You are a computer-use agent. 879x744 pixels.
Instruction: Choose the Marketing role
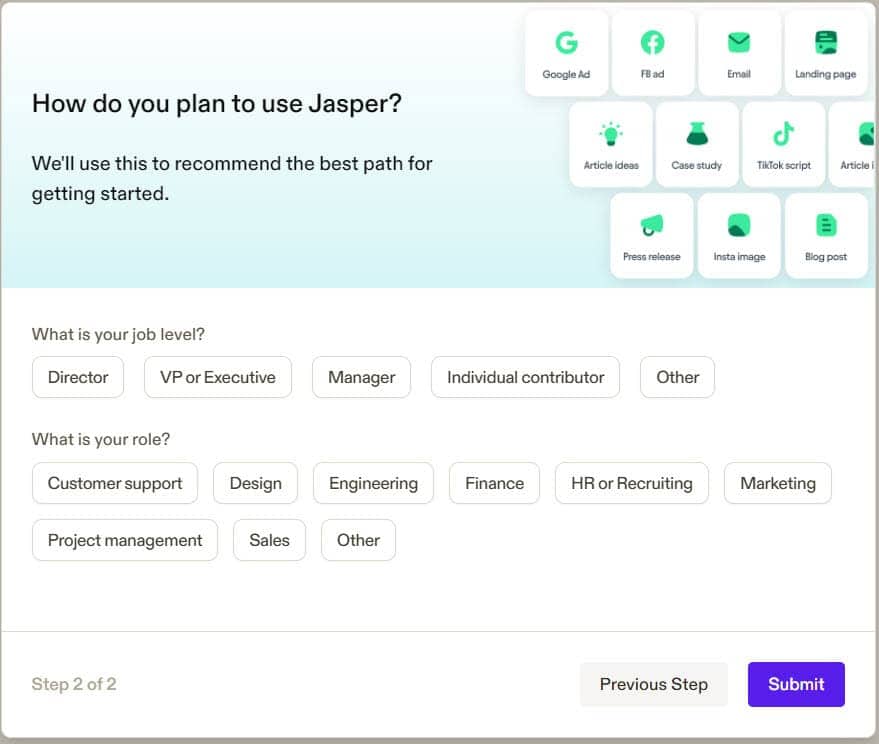click(x=778, y=483)
